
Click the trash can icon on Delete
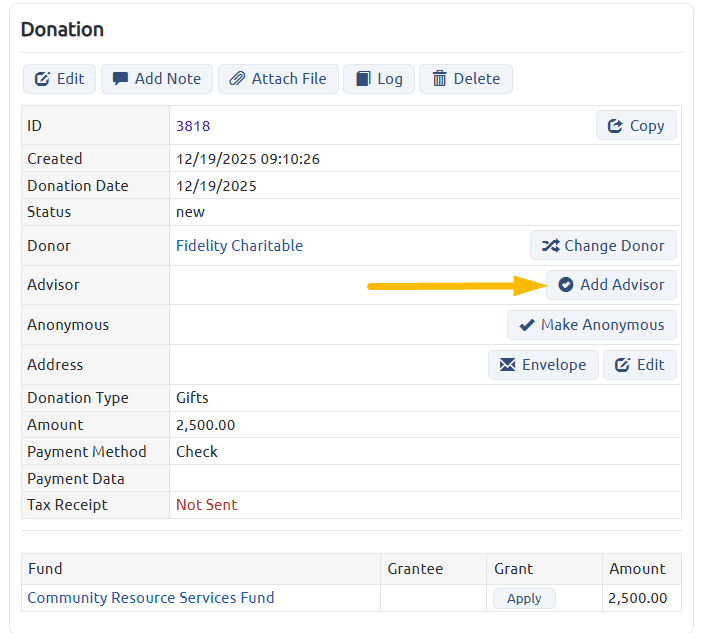click(x=440, y=79)
